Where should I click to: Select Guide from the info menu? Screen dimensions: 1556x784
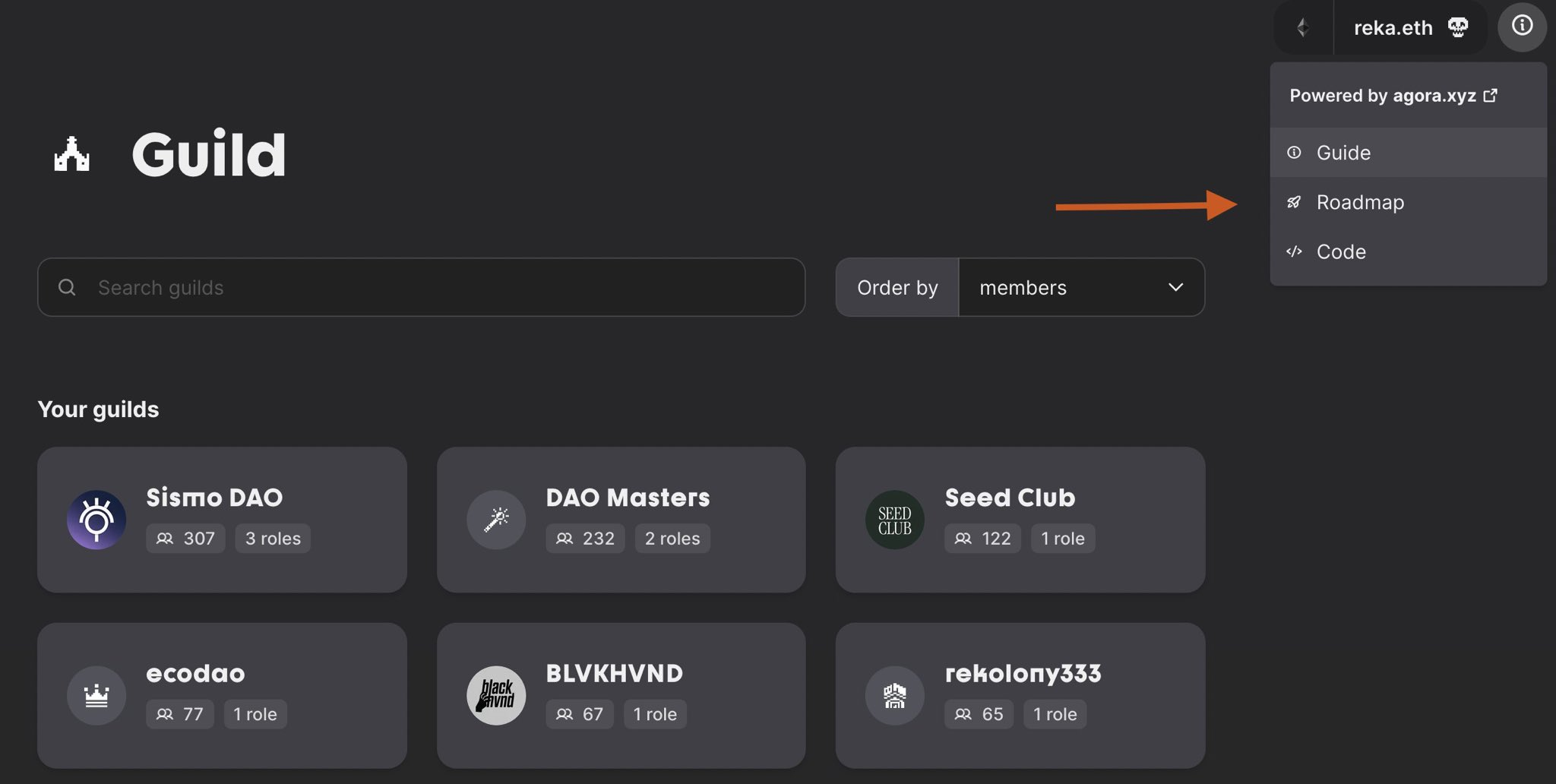tap(1343, 153)
